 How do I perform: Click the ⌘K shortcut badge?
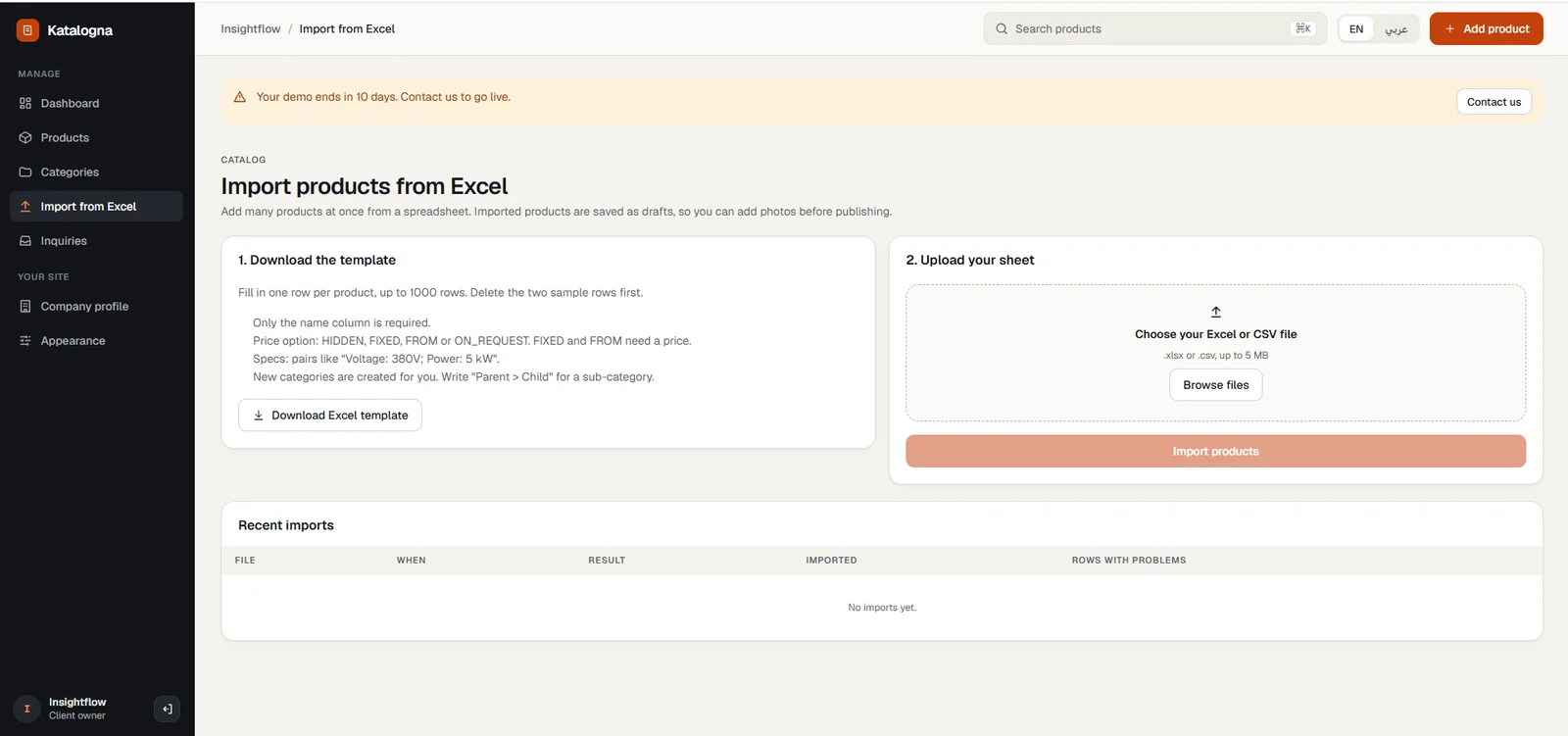click(x=1303, y=28)
